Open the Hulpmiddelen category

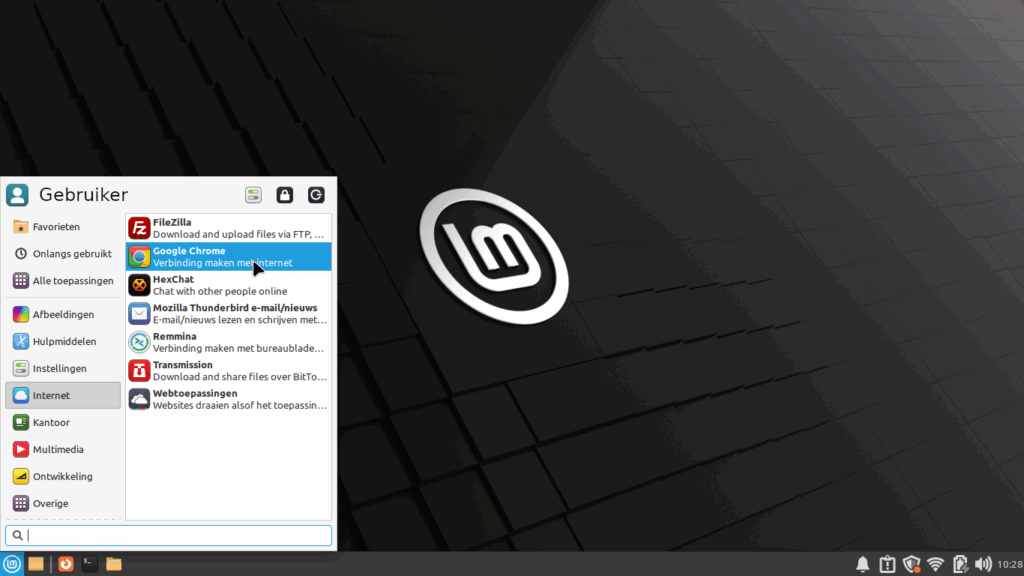click(63, 342)
